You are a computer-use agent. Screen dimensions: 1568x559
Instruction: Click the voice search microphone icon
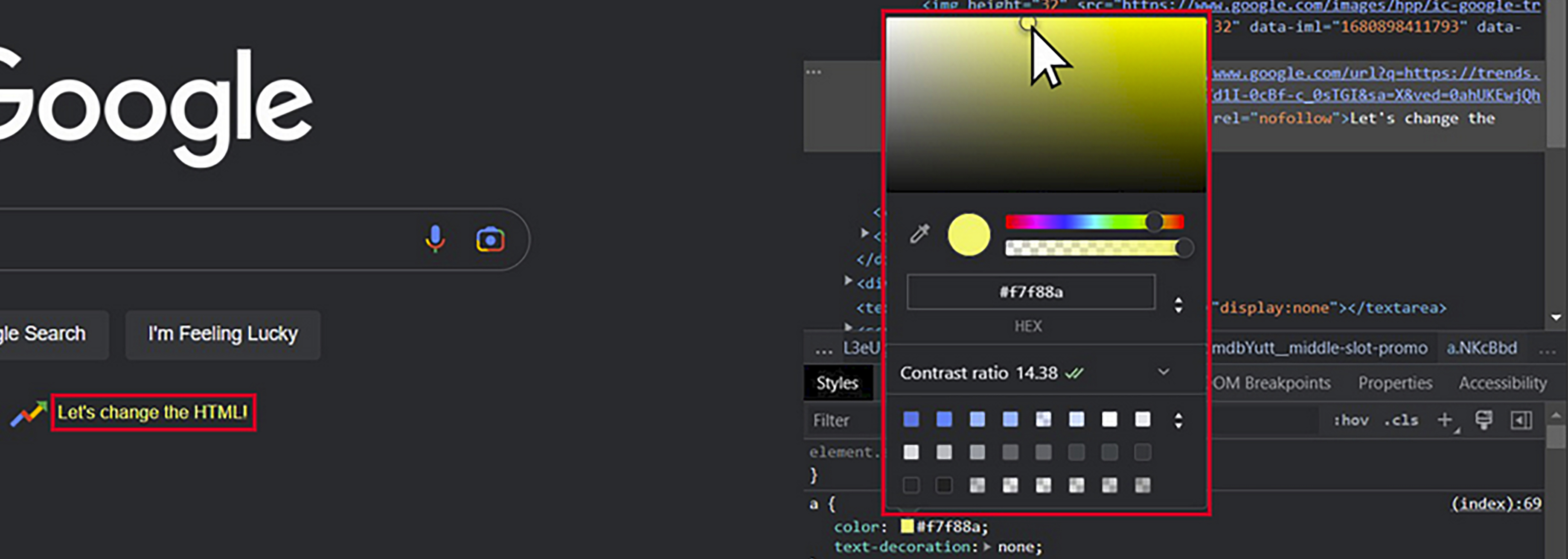[x=436, y=239]
